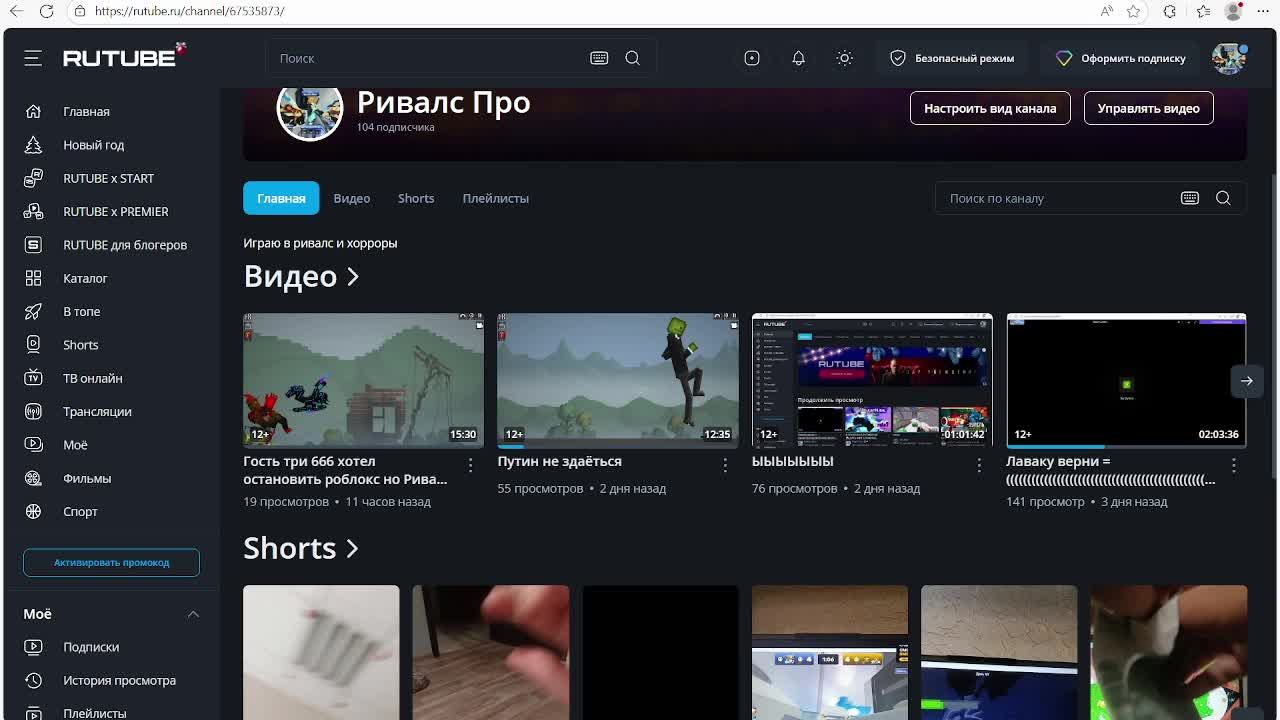This screenshot has width=1280, height=720.
Task: Click the Плейлисты sidebar icon
Action: [33, 713]
